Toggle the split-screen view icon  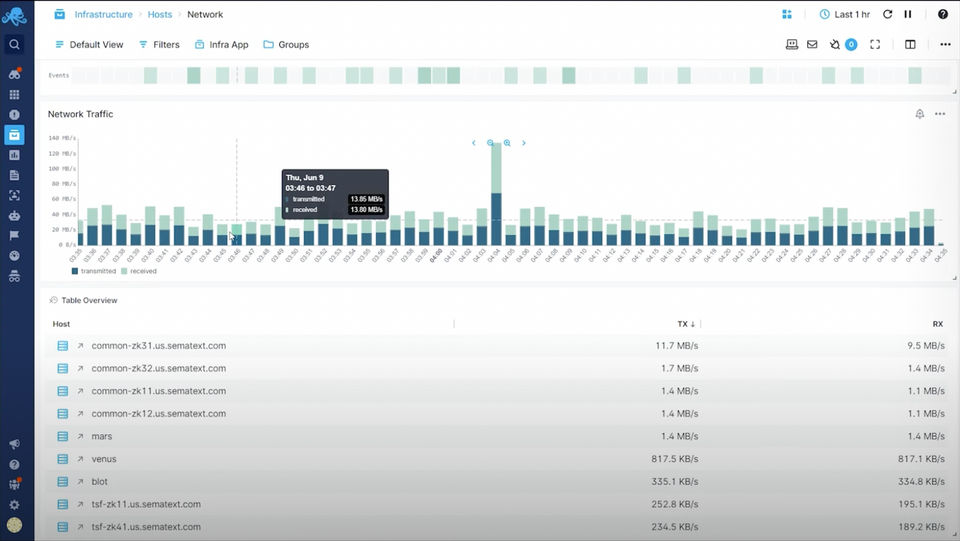pos(910,45)
